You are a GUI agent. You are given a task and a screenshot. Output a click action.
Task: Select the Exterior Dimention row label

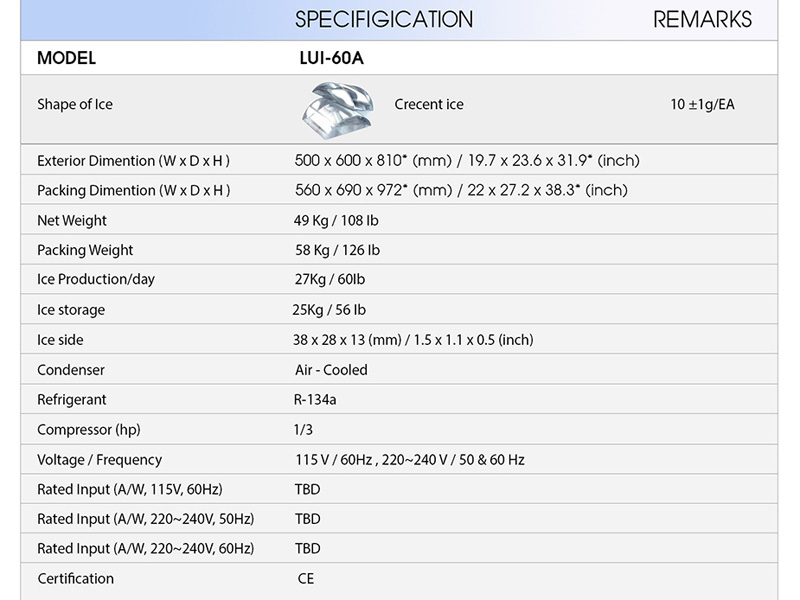click(x=133, y=160)
